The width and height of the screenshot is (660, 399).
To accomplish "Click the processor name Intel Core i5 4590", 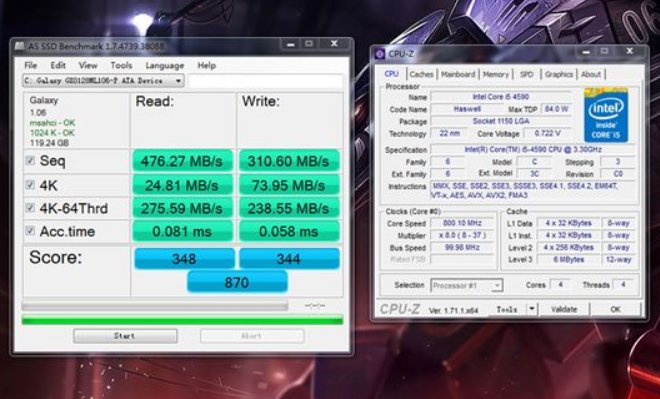I will pyautogui.click(x=500, y=97).
